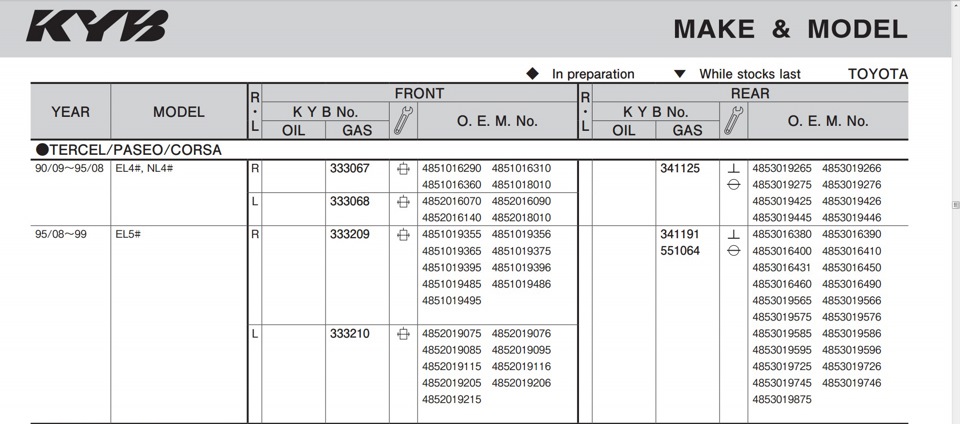Click the vertical scrollbar handle at right edge
Screen dimensions: 960x424
pyautogui.click(x=956, y=205)
